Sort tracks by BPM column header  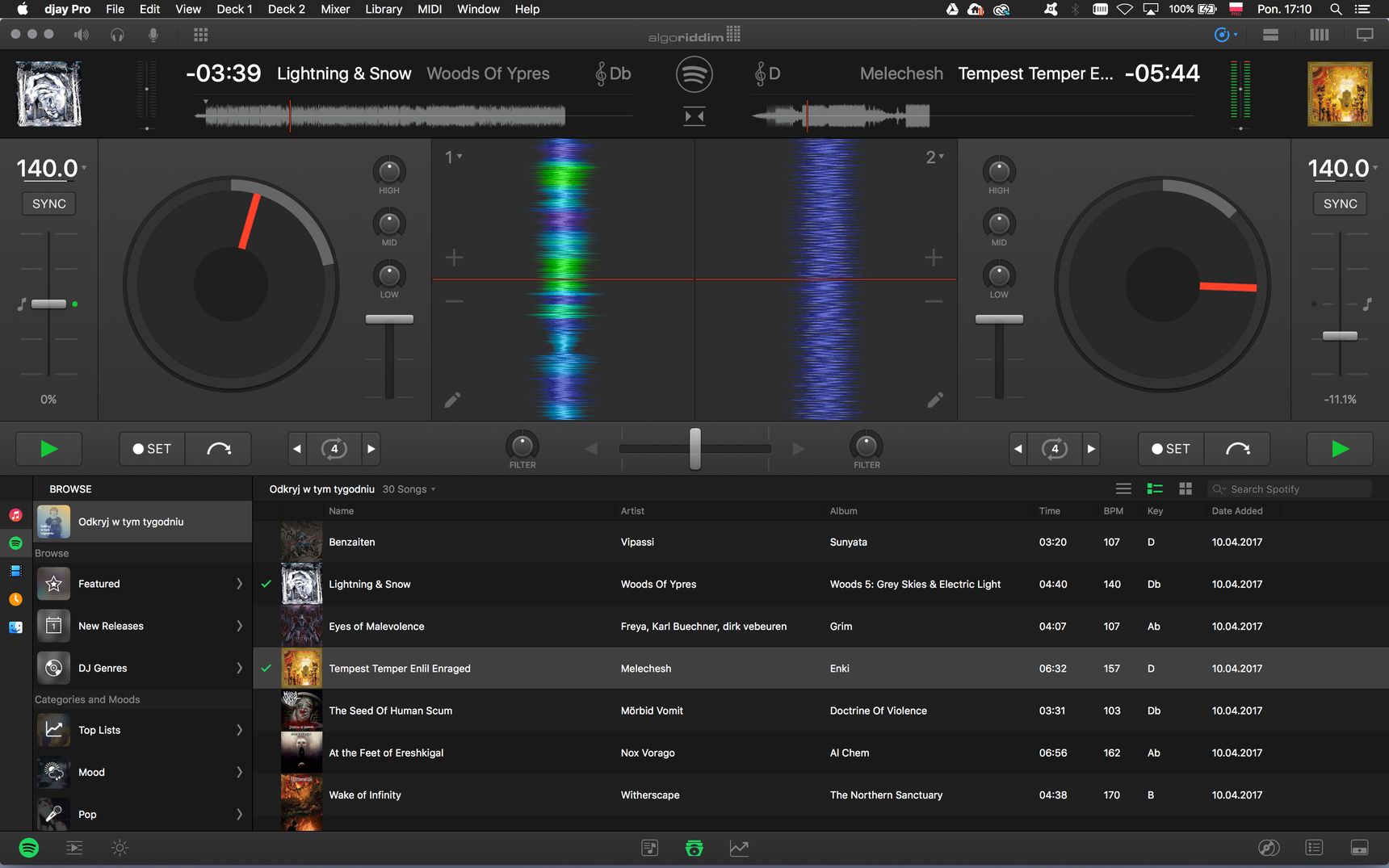click(1113, 511)
